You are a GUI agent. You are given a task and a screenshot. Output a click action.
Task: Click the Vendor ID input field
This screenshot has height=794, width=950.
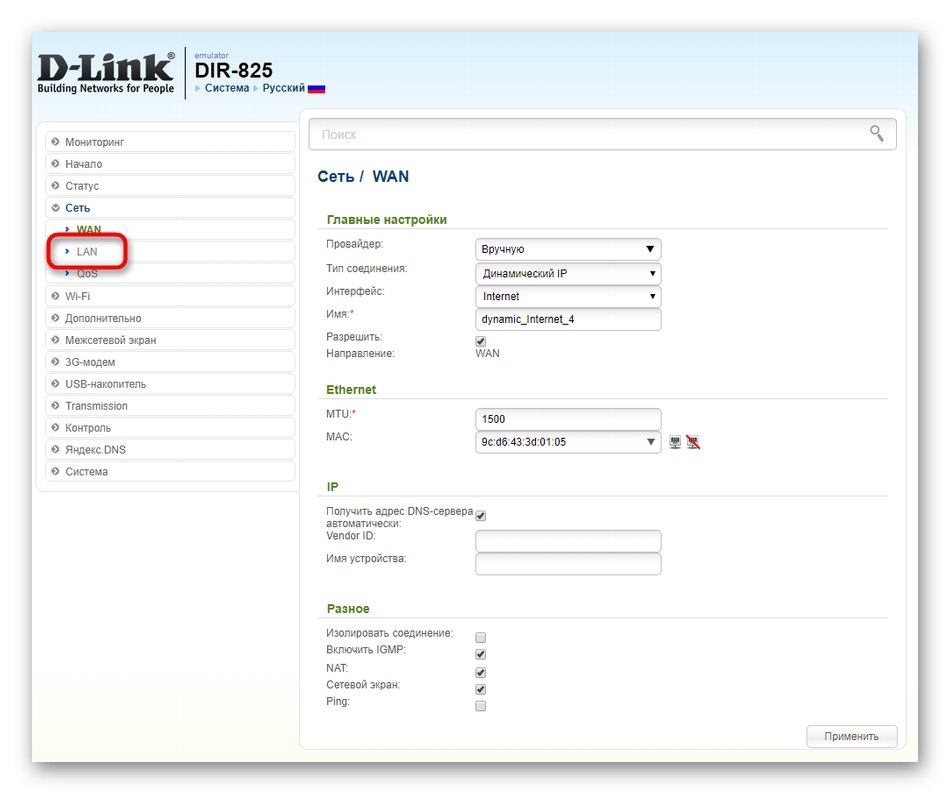[568, 541]
